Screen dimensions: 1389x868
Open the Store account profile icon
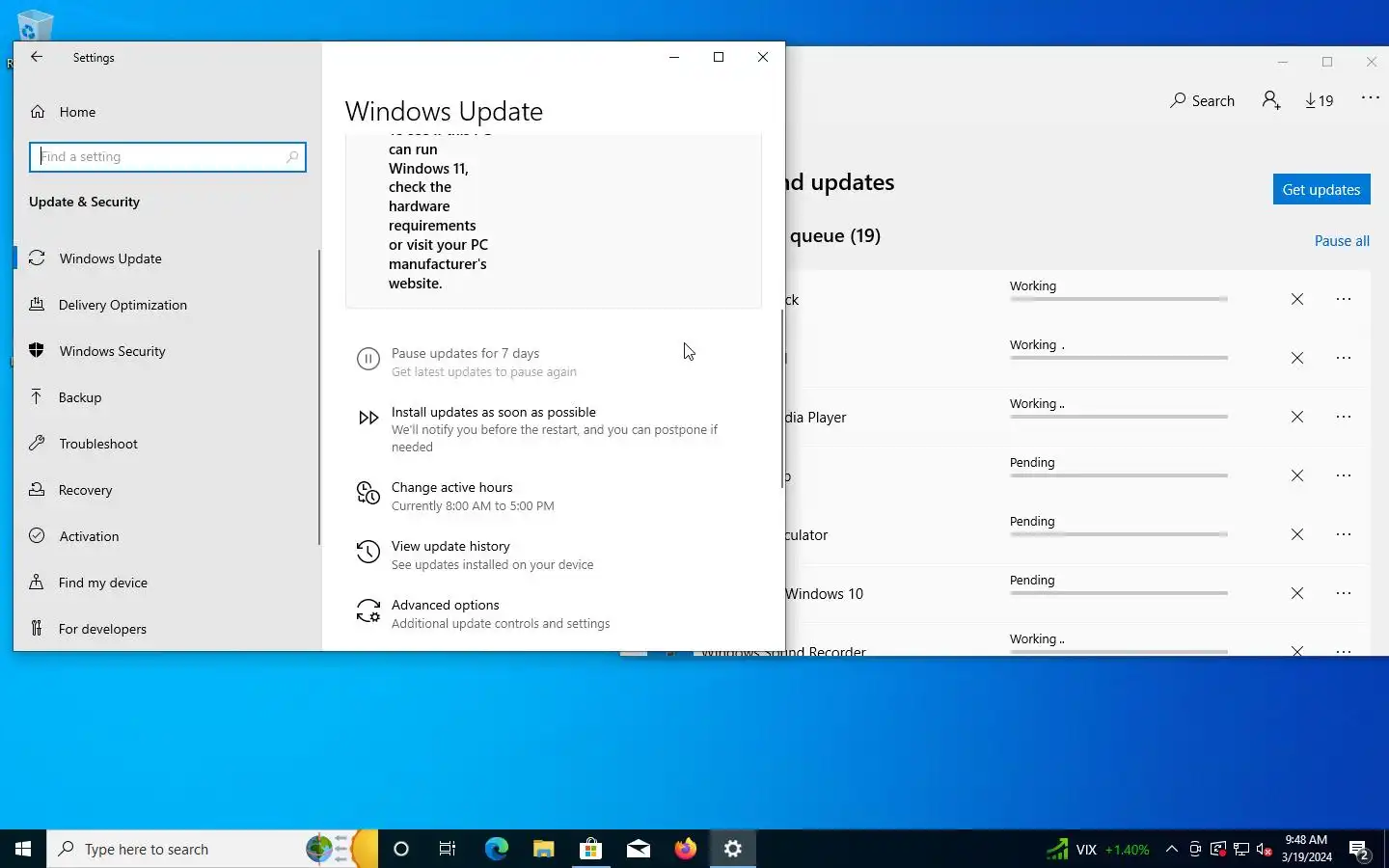(1271, 100)
